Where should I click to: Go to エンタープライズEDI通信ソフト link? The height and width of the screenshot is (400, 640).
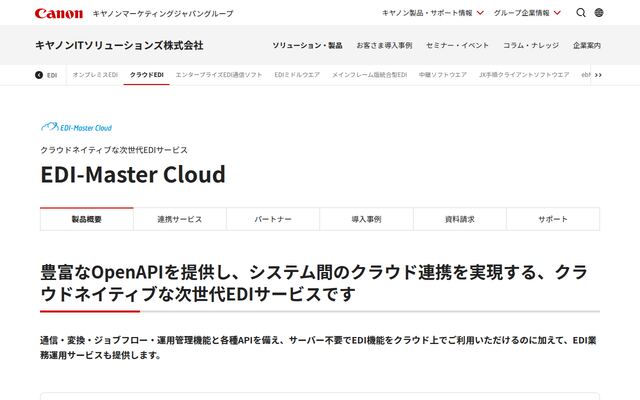219,75
